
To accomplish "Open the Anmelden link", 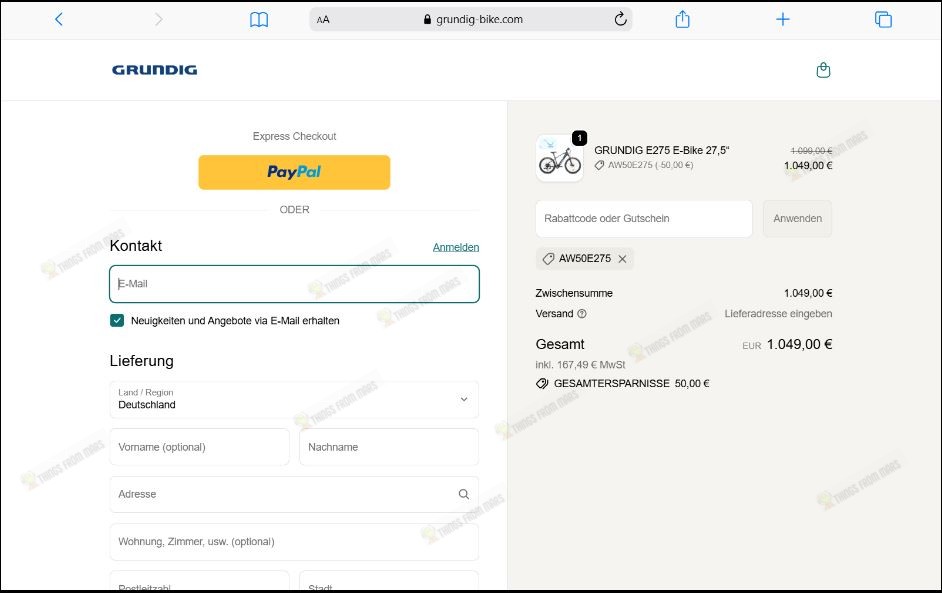I will (x=456, y=246).
